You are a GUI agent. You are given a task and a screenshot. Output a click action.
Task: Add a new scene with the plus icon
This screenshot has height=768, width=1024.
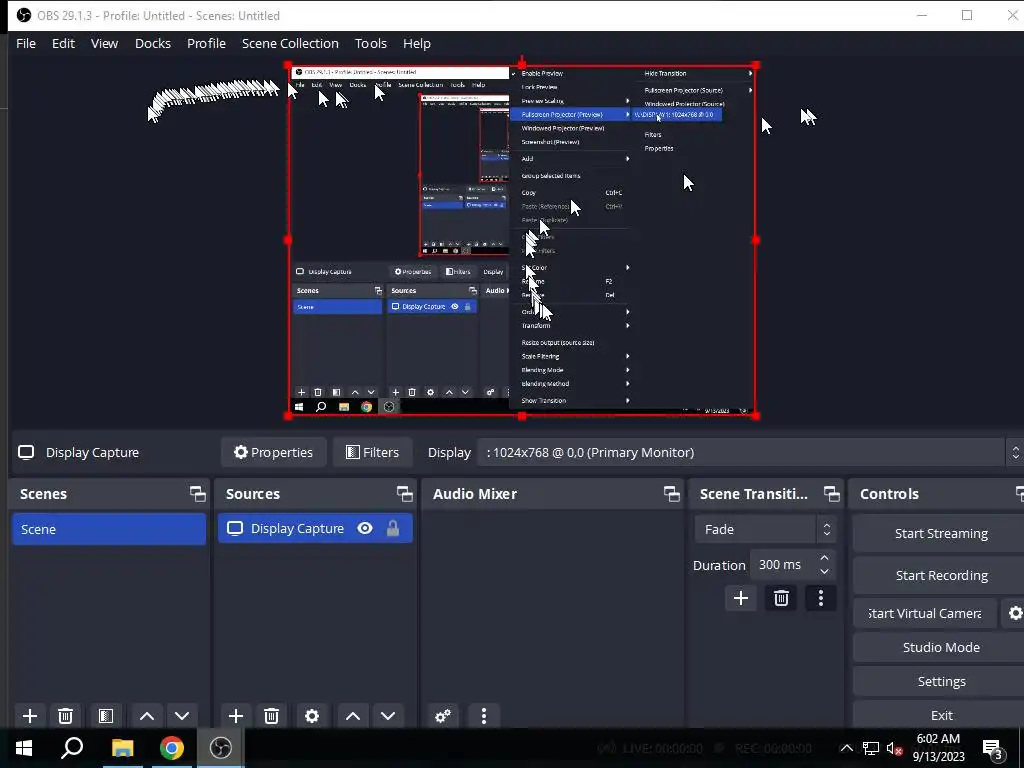(x=30, y=716)
